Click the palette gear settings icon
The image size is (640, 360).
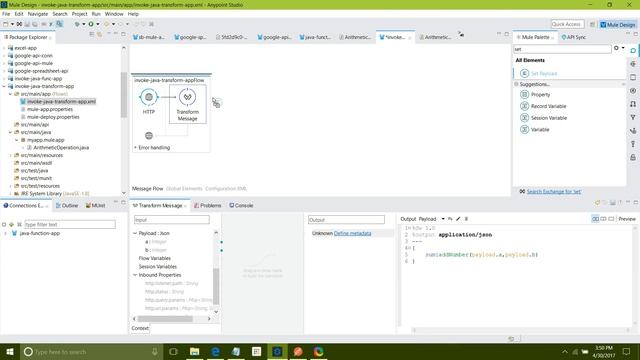[x=616, y=48]
